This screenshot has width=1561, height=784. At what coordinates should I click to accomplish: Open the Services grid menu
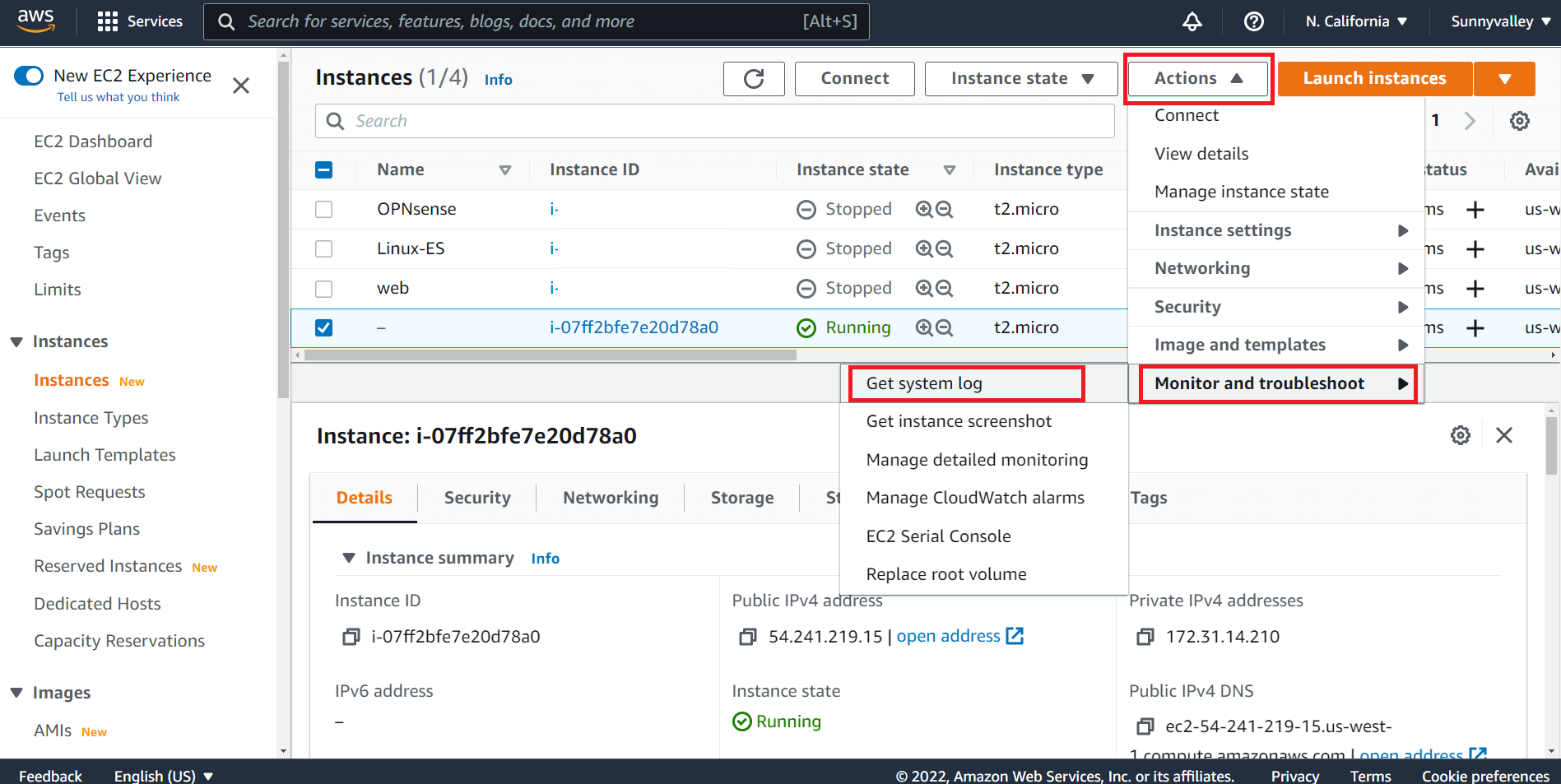(107, 21)
